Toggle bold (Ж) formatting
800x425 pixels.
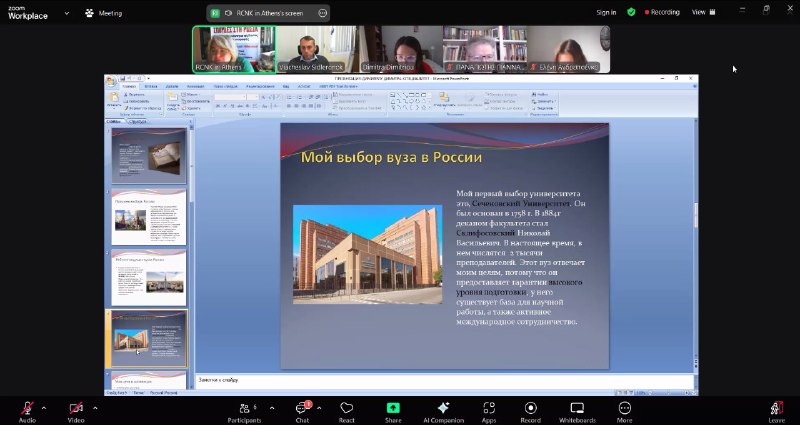click(218, 106)
